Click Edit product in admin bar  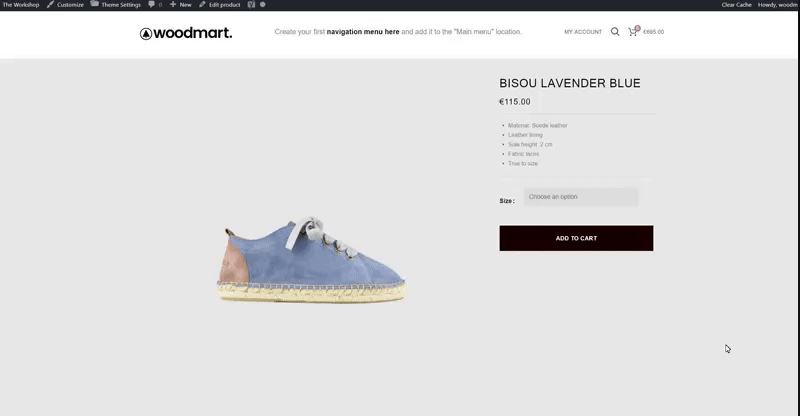[x=219, y=4]
